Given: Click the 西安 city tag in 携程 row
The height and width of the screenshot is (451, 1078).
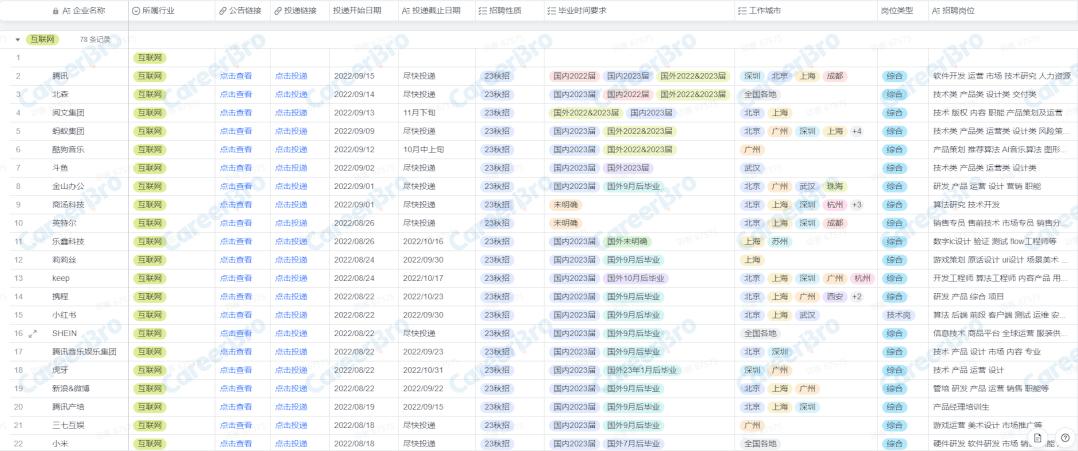Looking at the screenshot, I should coord(835,296).
